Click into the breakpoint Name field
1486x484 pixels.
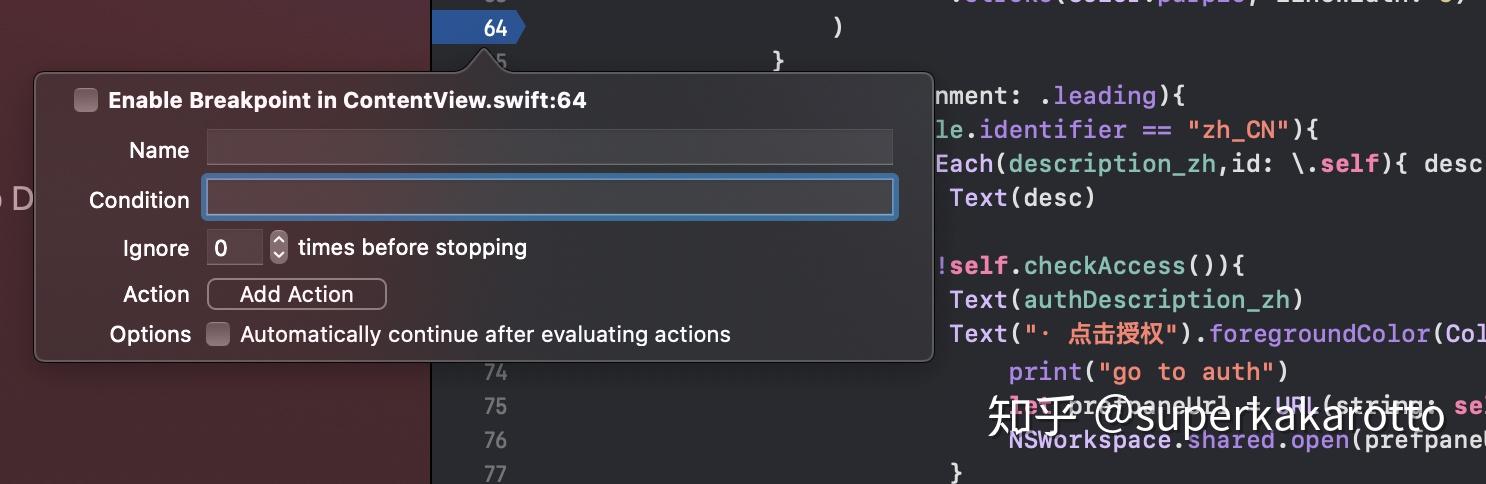pyautogui.click(x=549, y=148)
